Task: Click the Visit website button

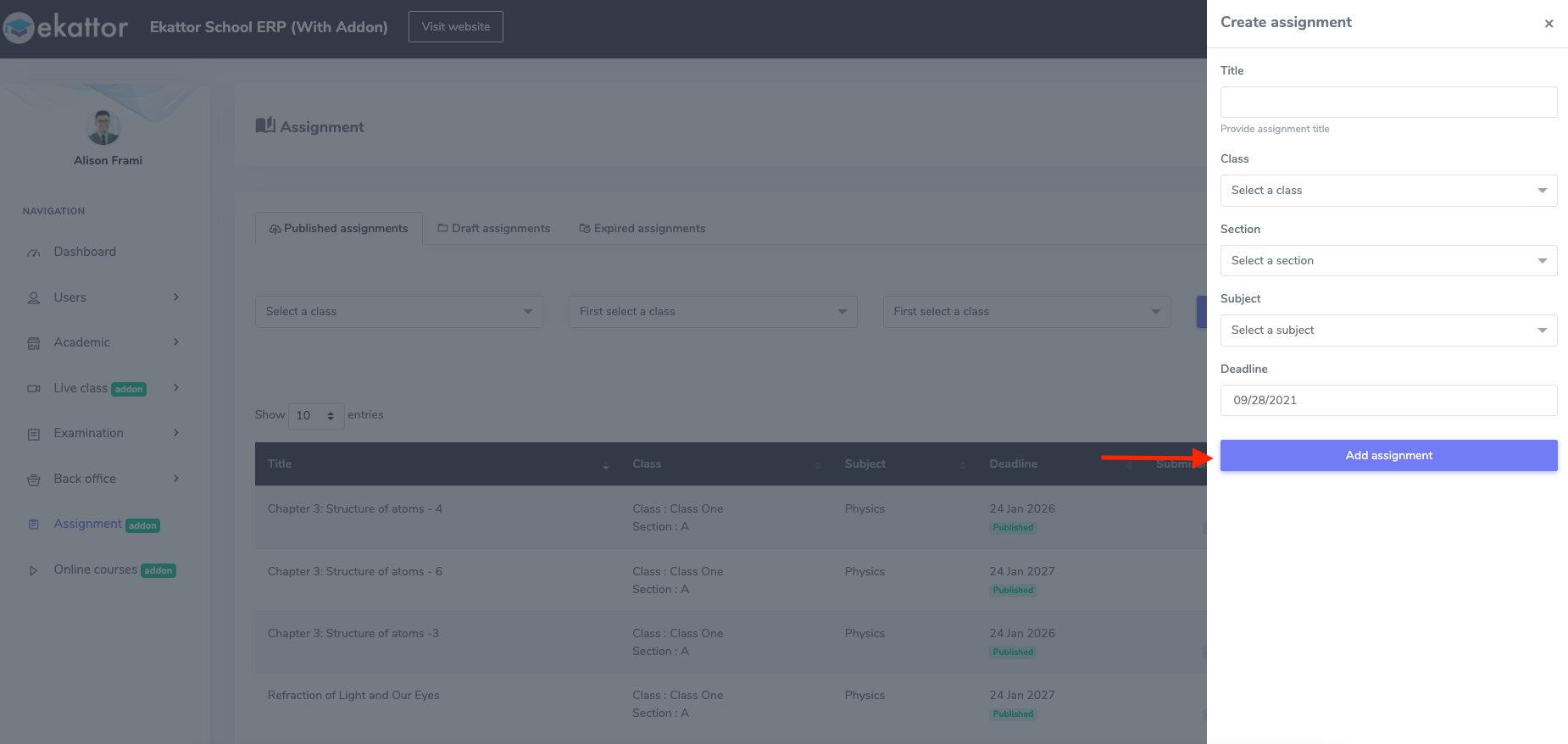Action: click(x=456, y=26)
